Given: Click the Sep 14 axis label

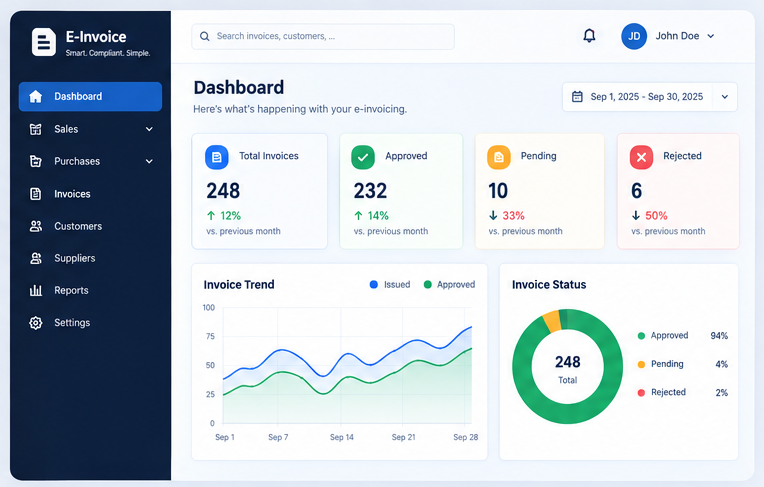Looking at the screenshot, I should click(x=342, y=437).
